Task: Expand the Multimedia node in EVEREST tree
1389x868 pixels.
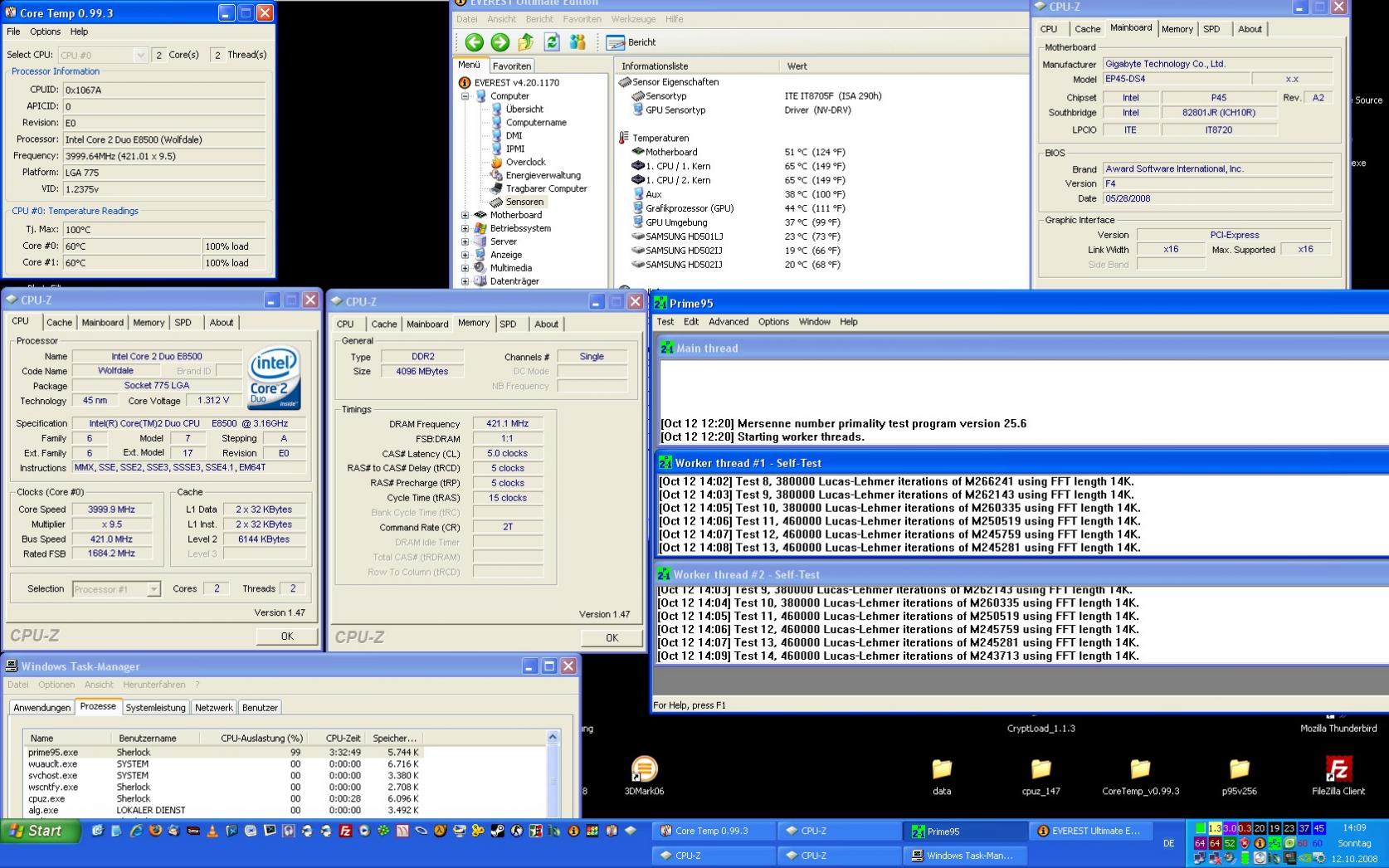Action: [465, 268]
